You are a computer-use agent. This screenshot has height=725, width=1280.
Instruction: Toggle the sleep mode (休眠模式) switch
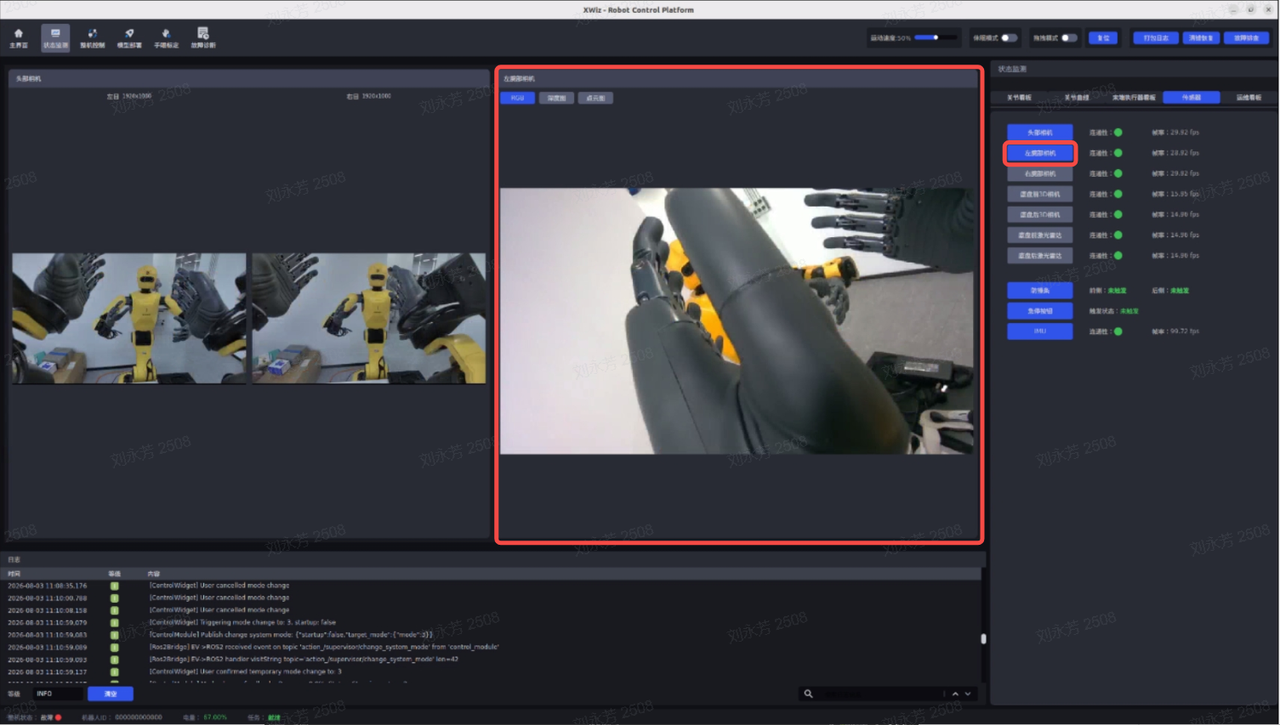1009,38
